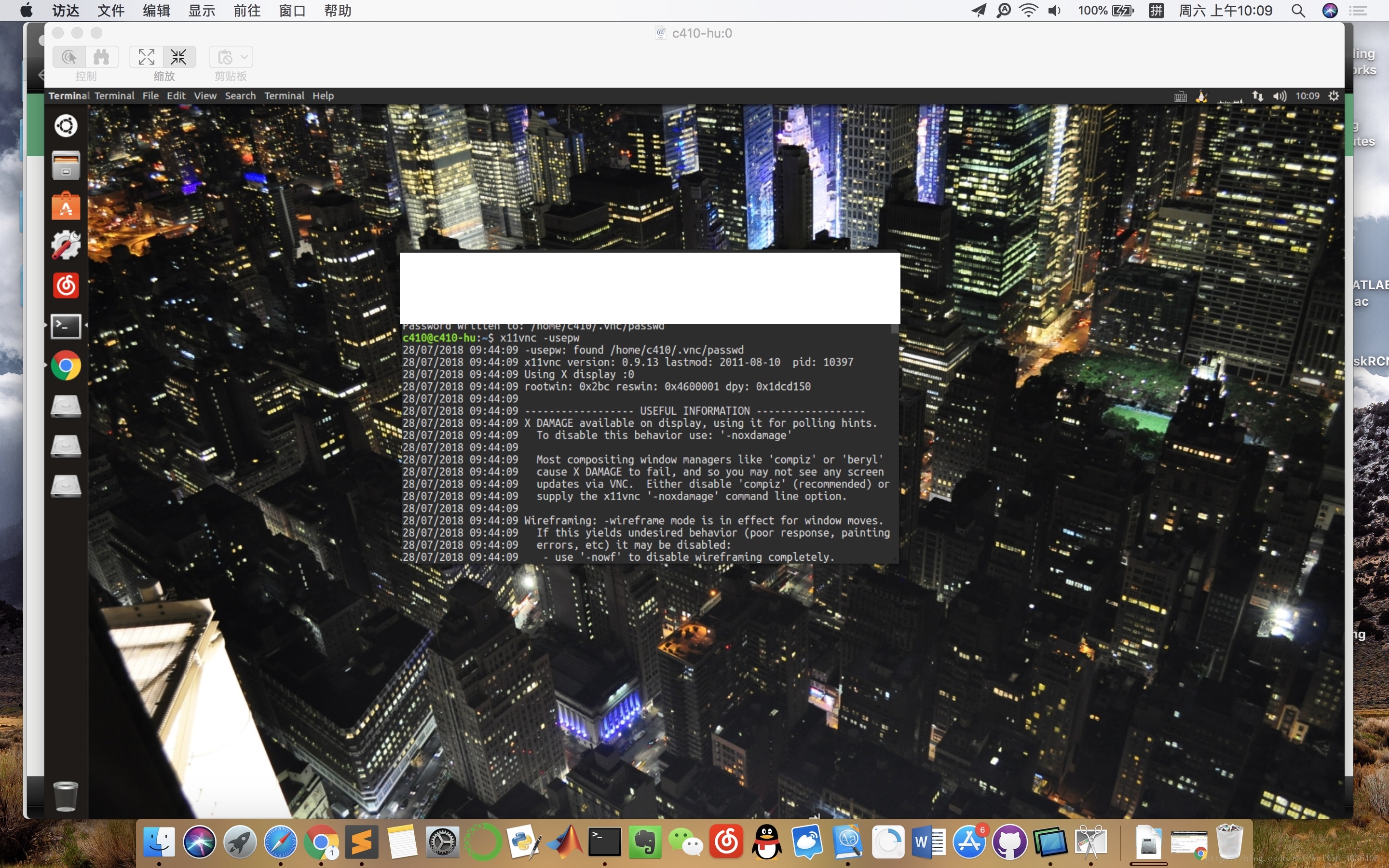Open NetEase Music in Ubuntu launcher
This screenshot has width=1389, height=868.
66,285
